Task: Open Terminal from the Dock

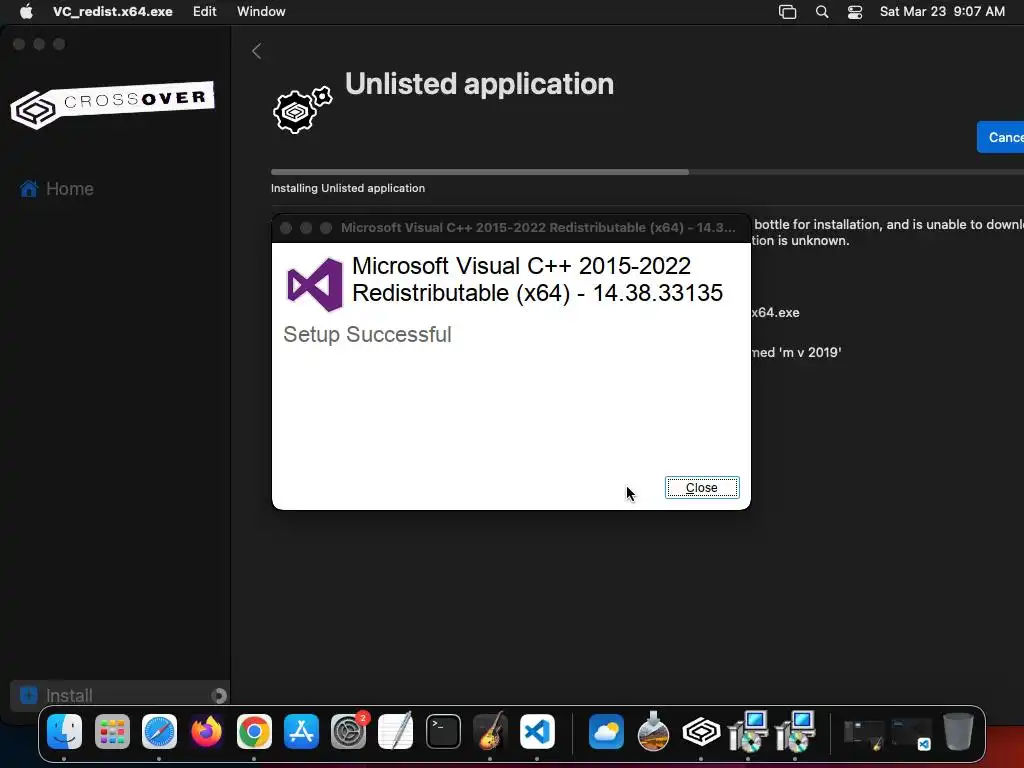Action: (x=443, y=731)
